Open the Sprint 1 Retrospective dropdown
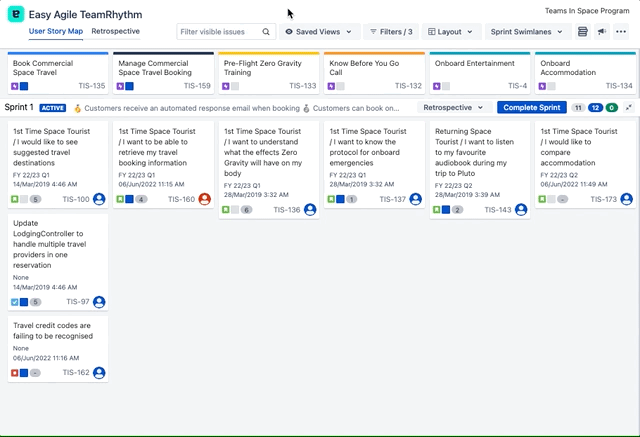The width and height of the screenshot is (640, 437). [453, 107]
